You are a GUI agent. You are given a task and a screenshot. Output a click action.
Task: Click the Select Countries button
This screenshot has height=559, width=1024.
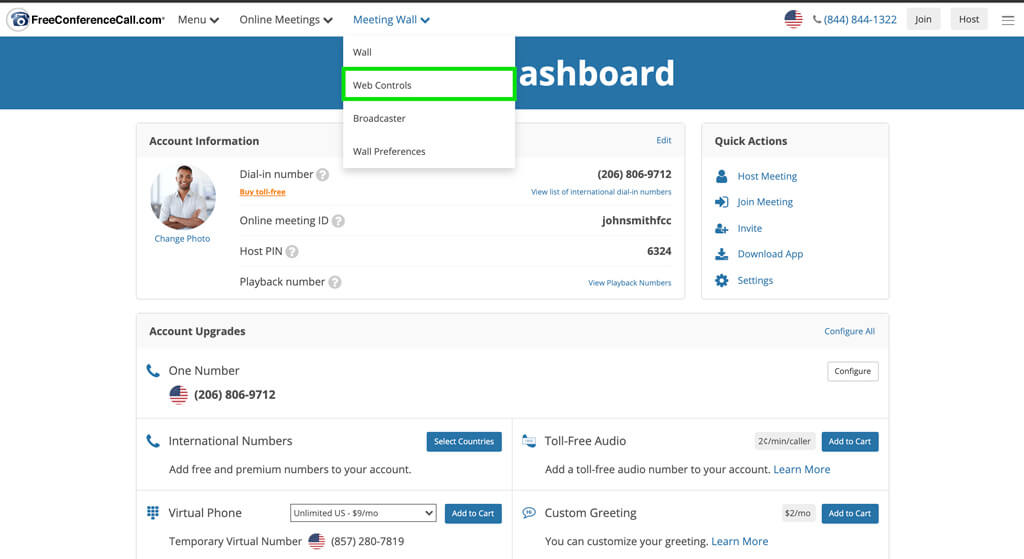pyautogui.click(x=463, y=441)
